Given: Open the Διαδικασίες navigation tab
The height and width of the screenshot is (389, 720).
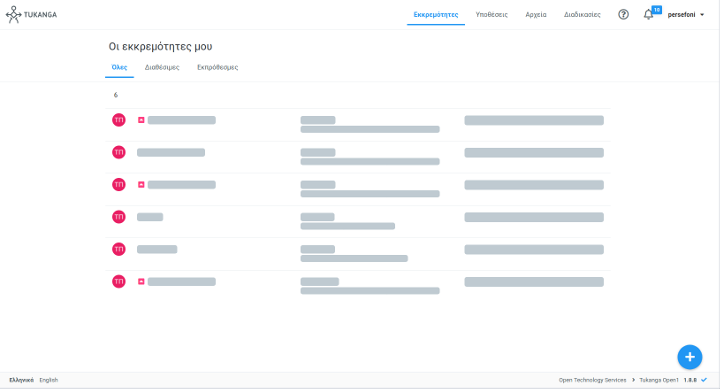Looking at the screenshot, I should [x=582, y=15].
